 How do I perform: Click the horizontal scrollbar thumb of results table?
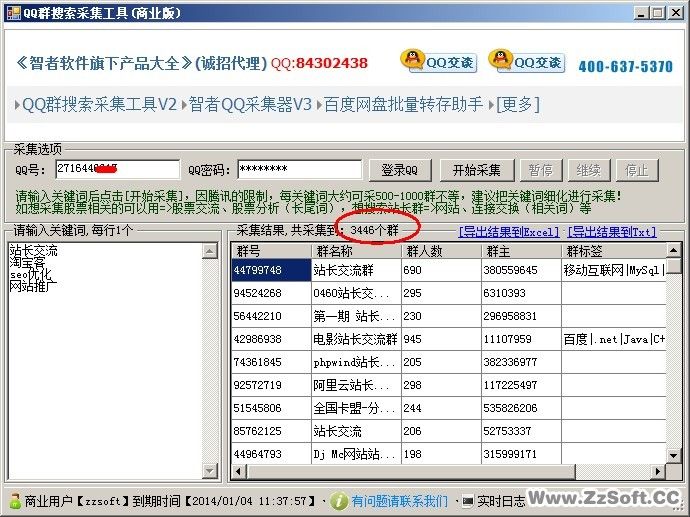(411, 471)
